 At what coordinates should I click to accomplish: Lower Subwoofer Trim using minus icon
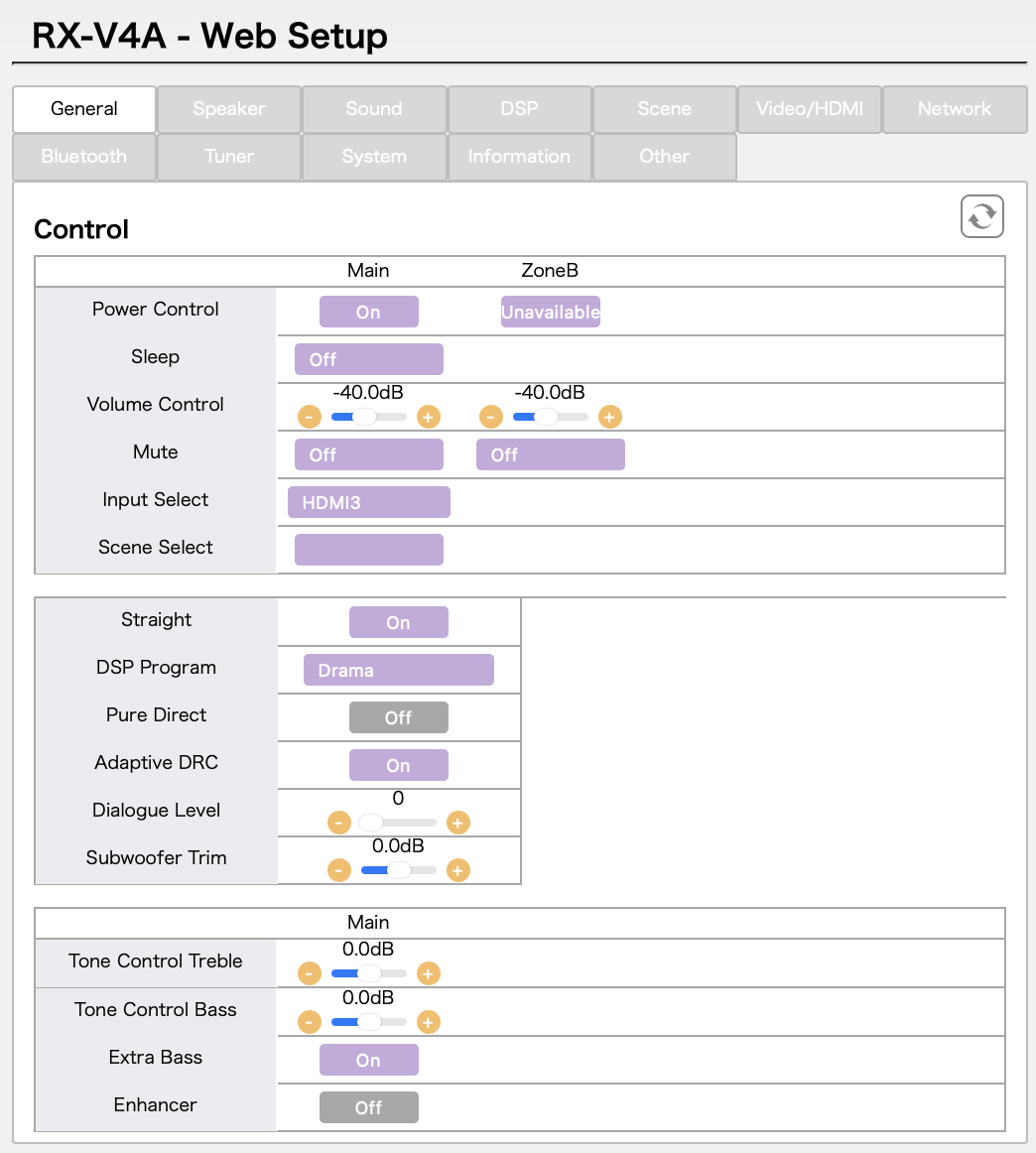(x=339, y=870)
